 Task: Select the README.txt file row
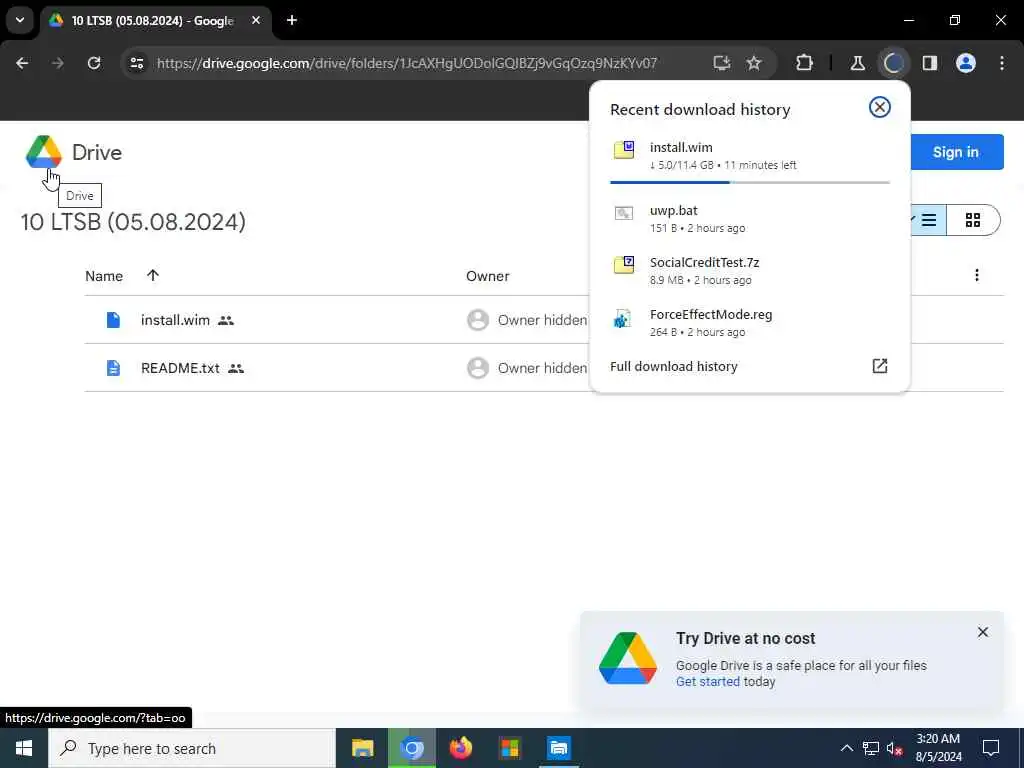[544, 368]
